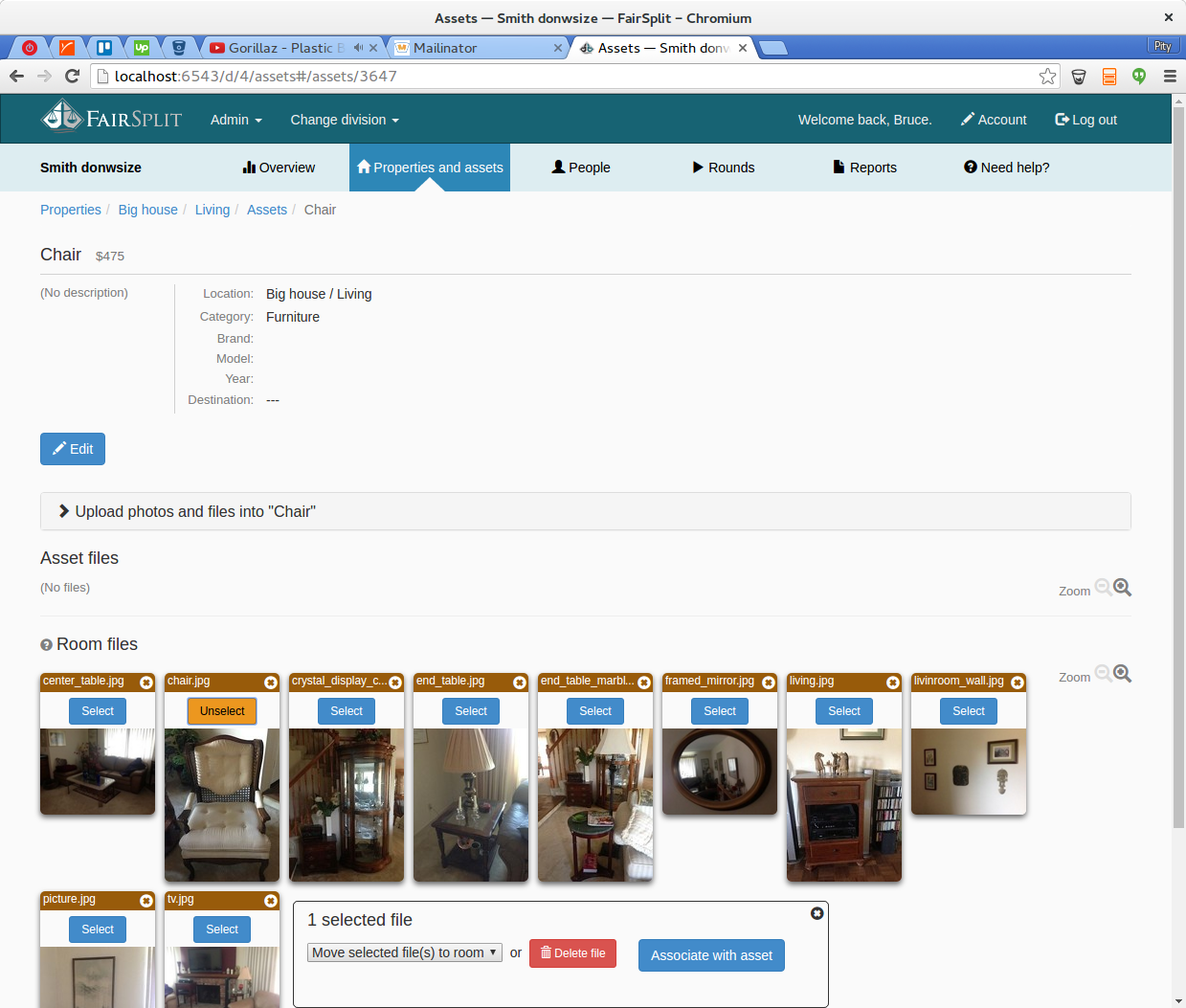Image resolution: width=1186 pixels, height=1008 pixels.
Task: Click the Pocket-style extension icon
Action: tap(1079, 77)
